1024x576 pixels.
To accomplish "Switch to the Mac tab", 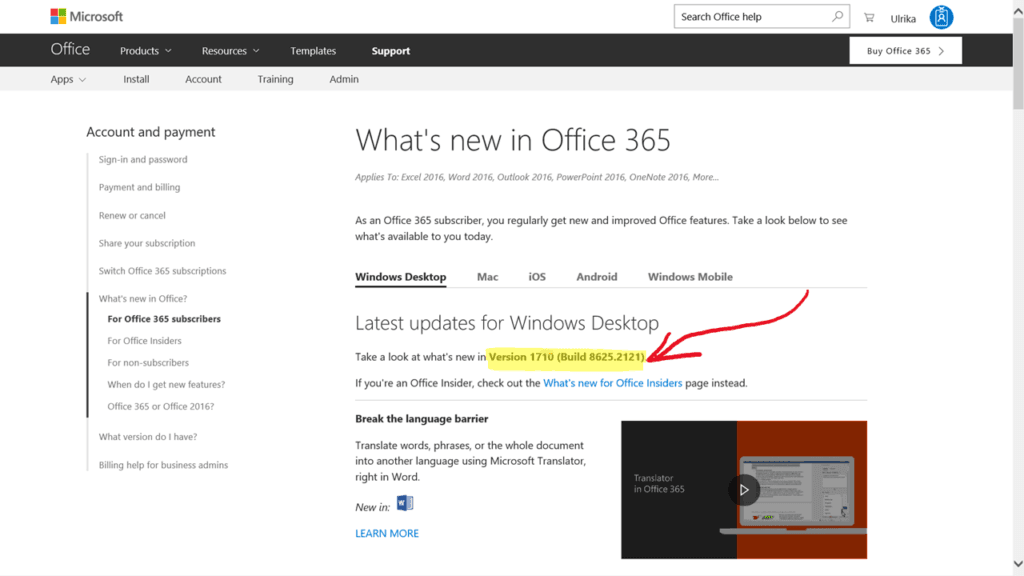I will [x=487, y=277].
